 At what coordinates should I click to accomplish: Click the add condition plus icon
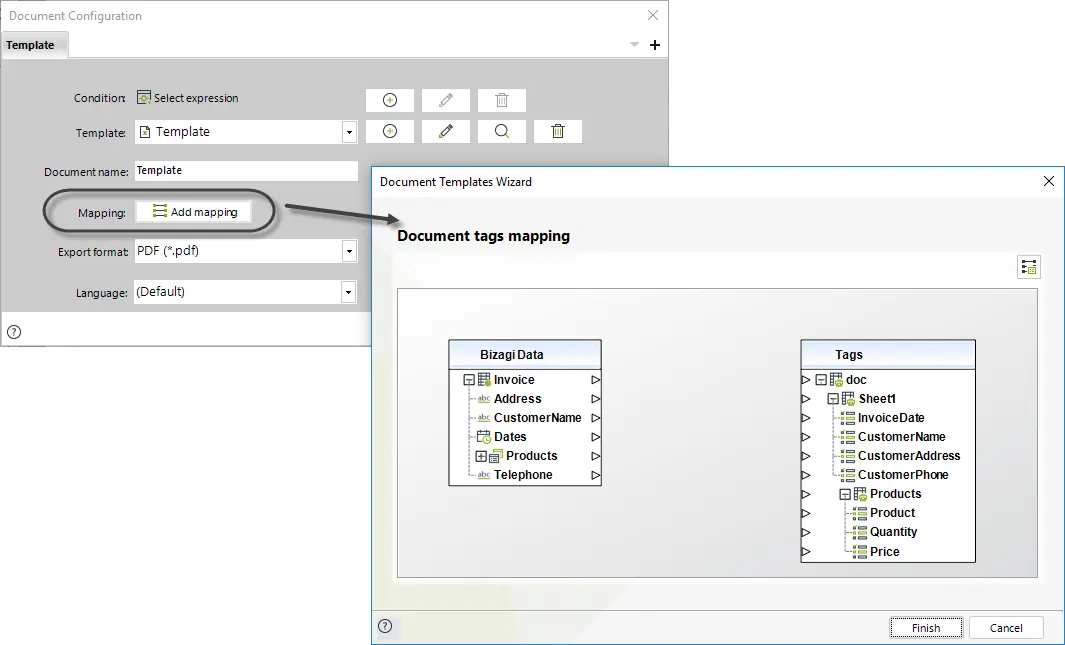pos(390,100)
